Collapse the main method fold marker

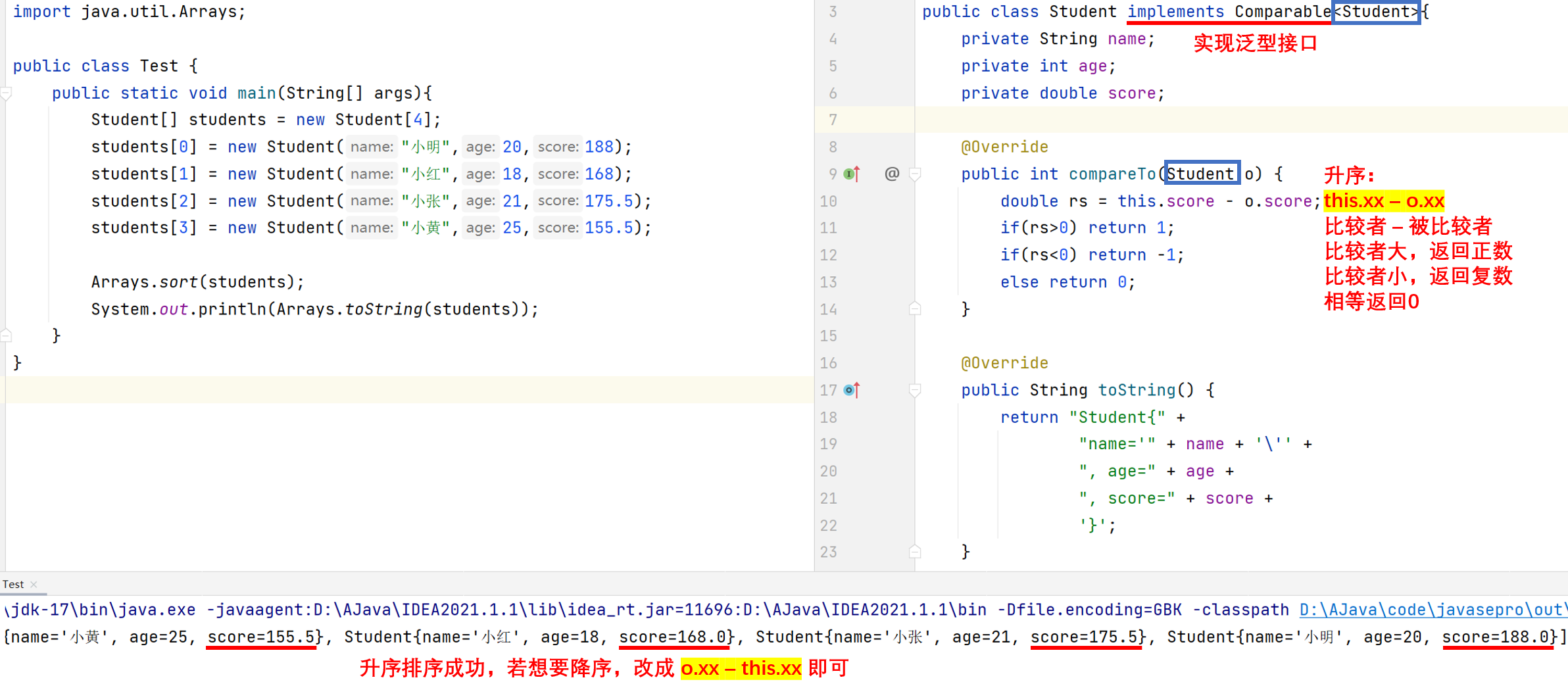pyautogui.click(x=6, y=94)
